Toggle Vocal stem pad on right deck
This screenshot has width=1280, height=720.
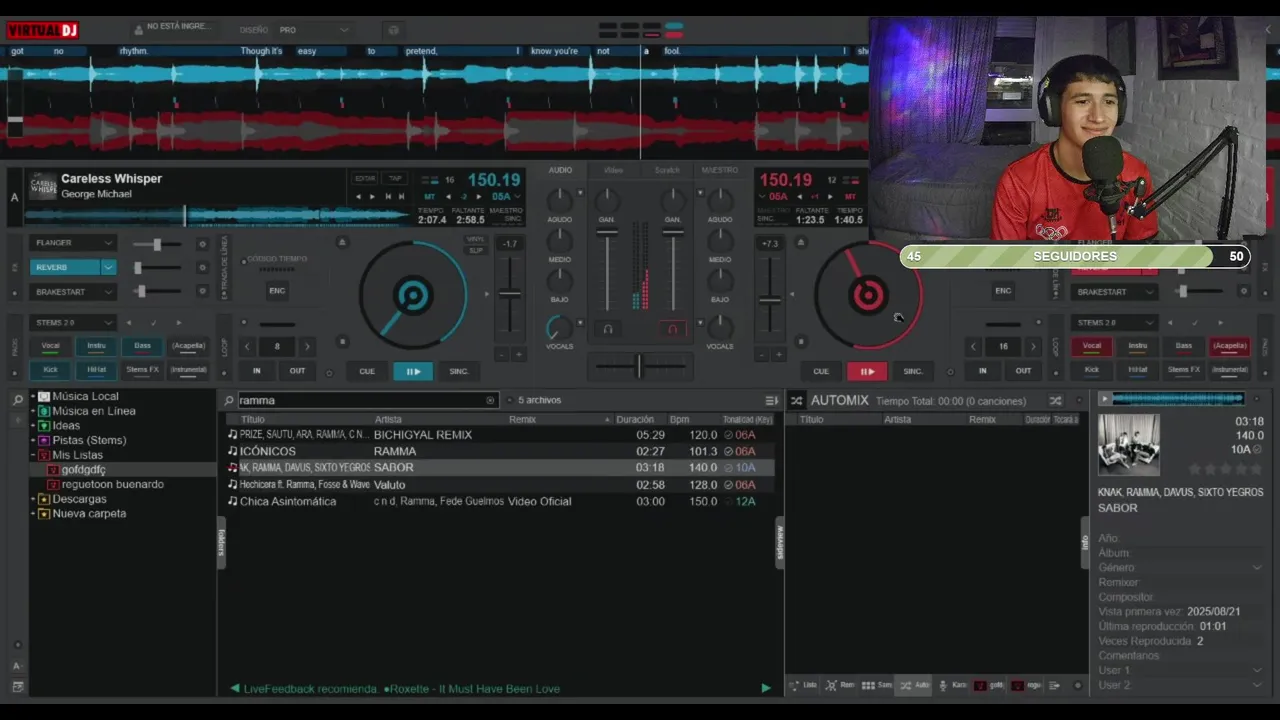1092,346
